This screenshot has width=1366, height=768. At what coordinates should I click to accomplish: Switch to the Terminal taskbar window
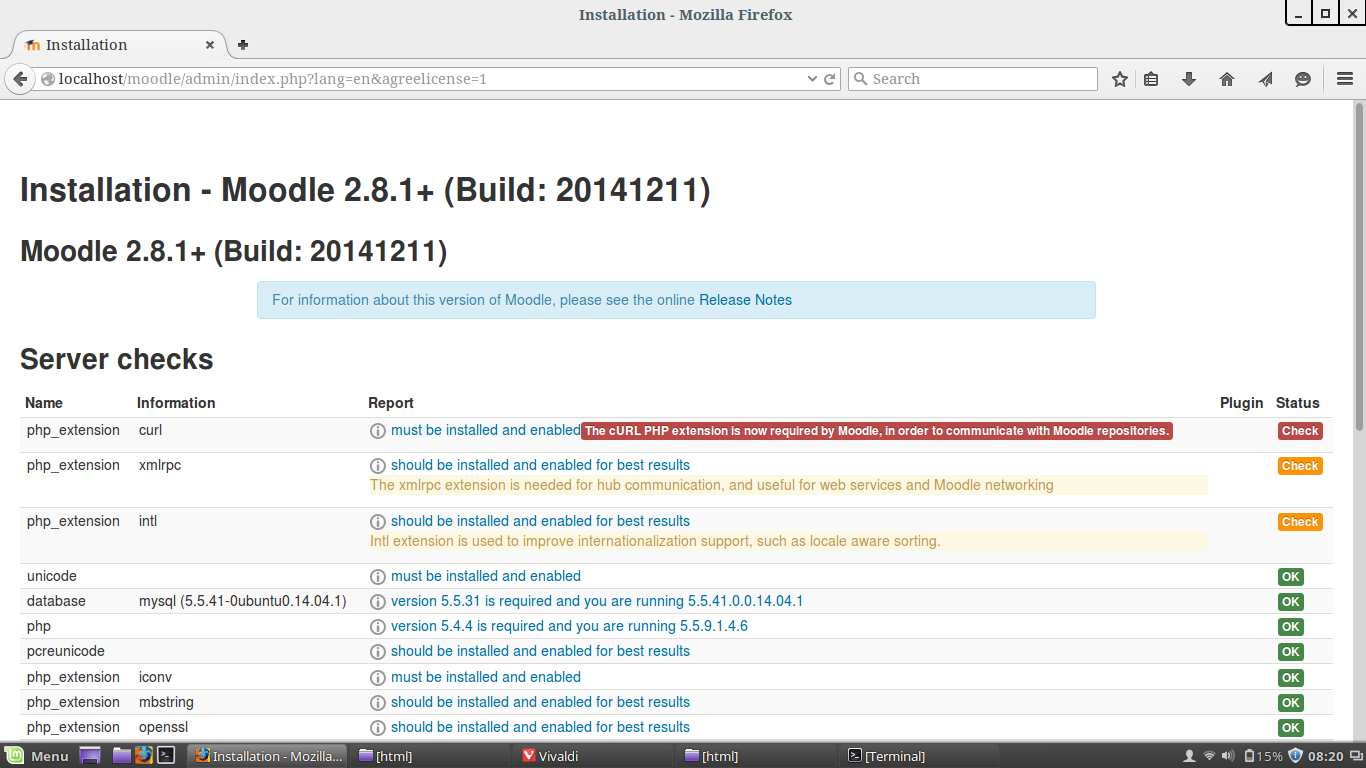[918, 756]
